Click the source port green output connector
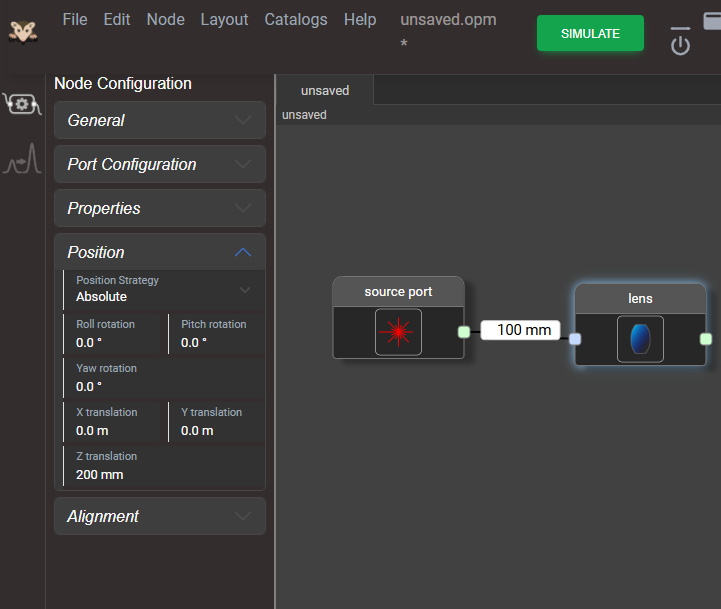 tap(464, 332)
